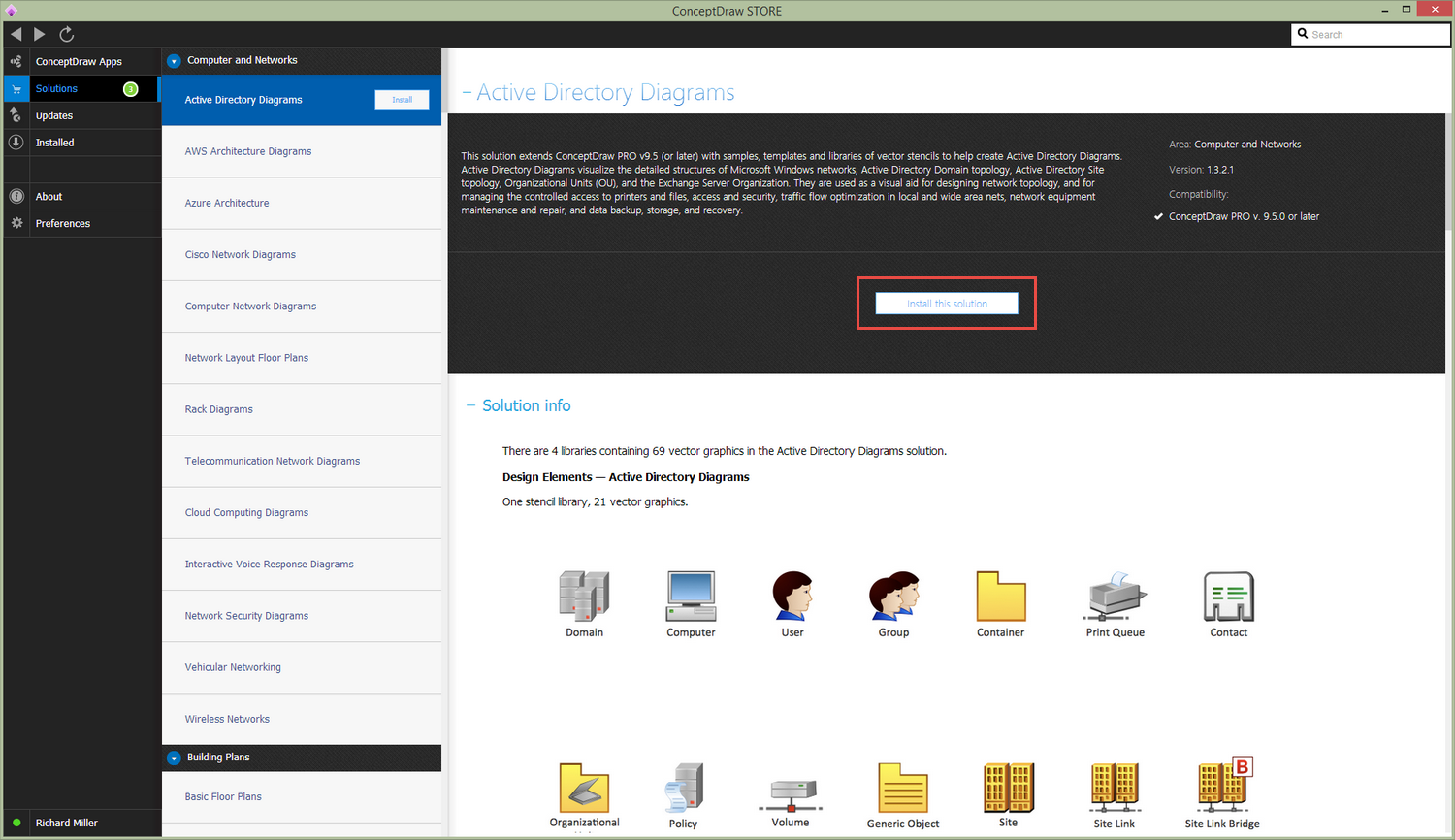The height and width of the screenshot is (840, 1455).
Task: Click the Group stencil icon
Action: [893, 596]
